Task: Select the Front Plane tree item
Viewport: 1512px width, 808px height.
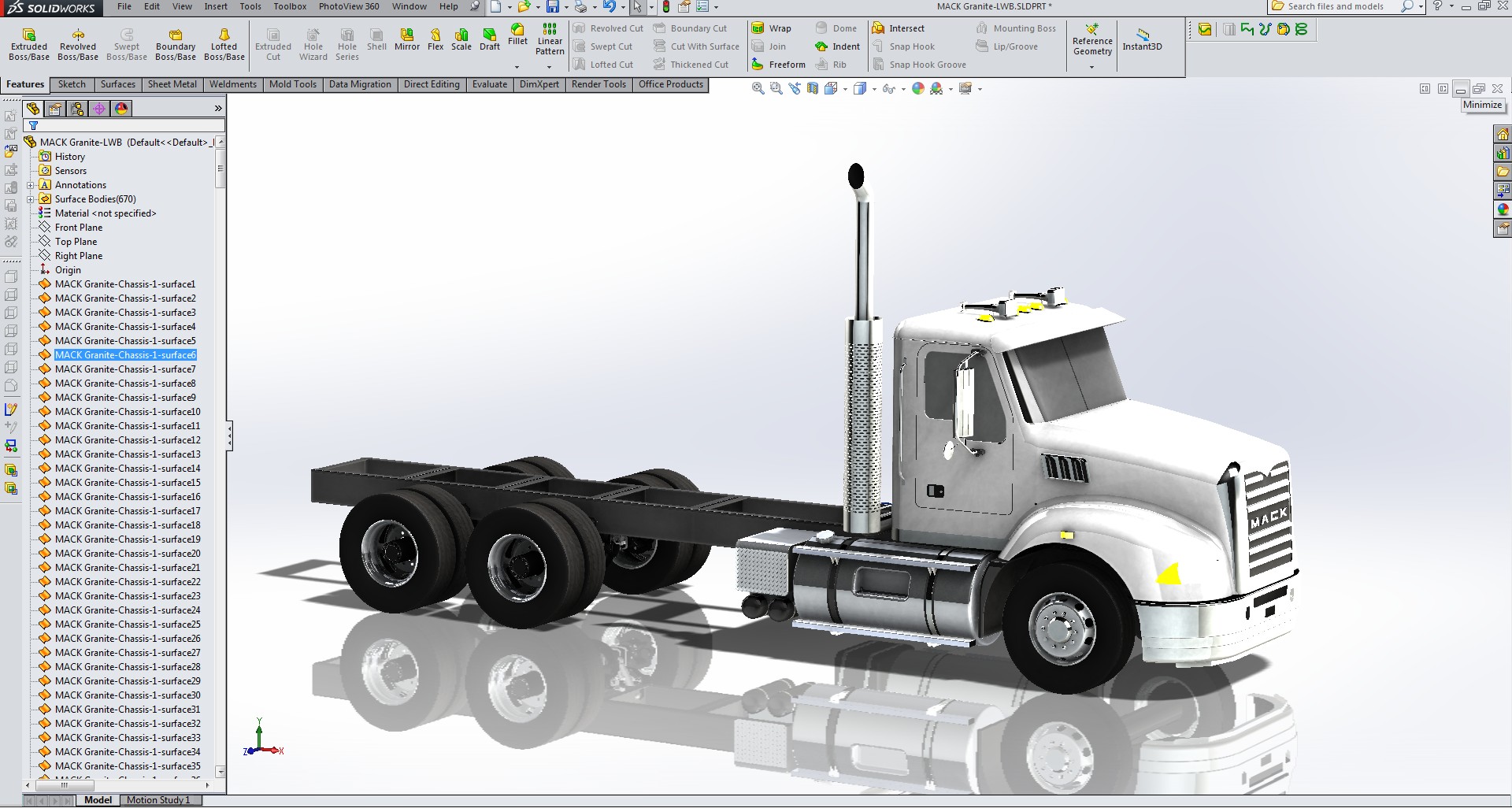Action: [79, 228]
